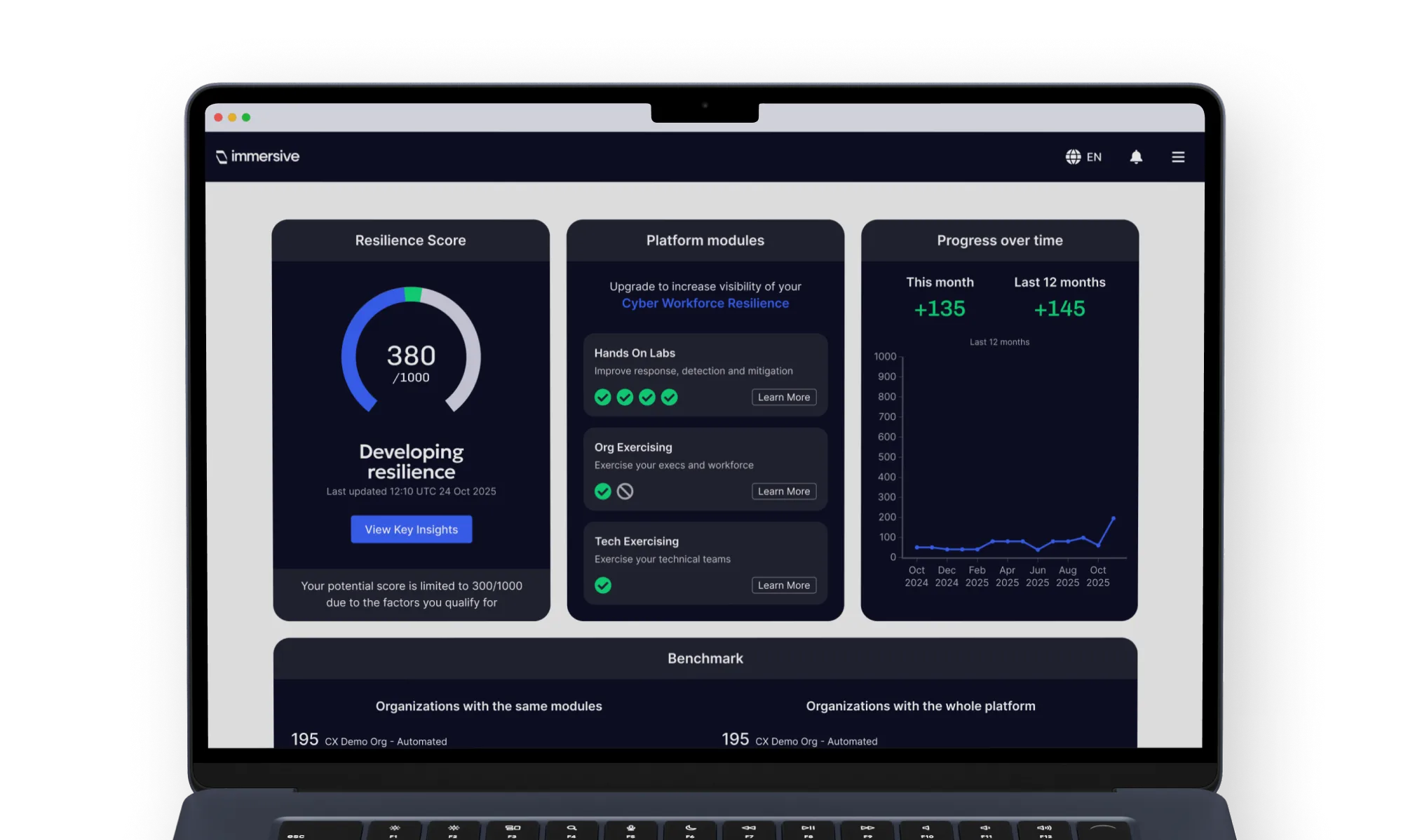
Task: Click the latest point on progress chart
Action: pyautogui.click(x=1113, y=519)
